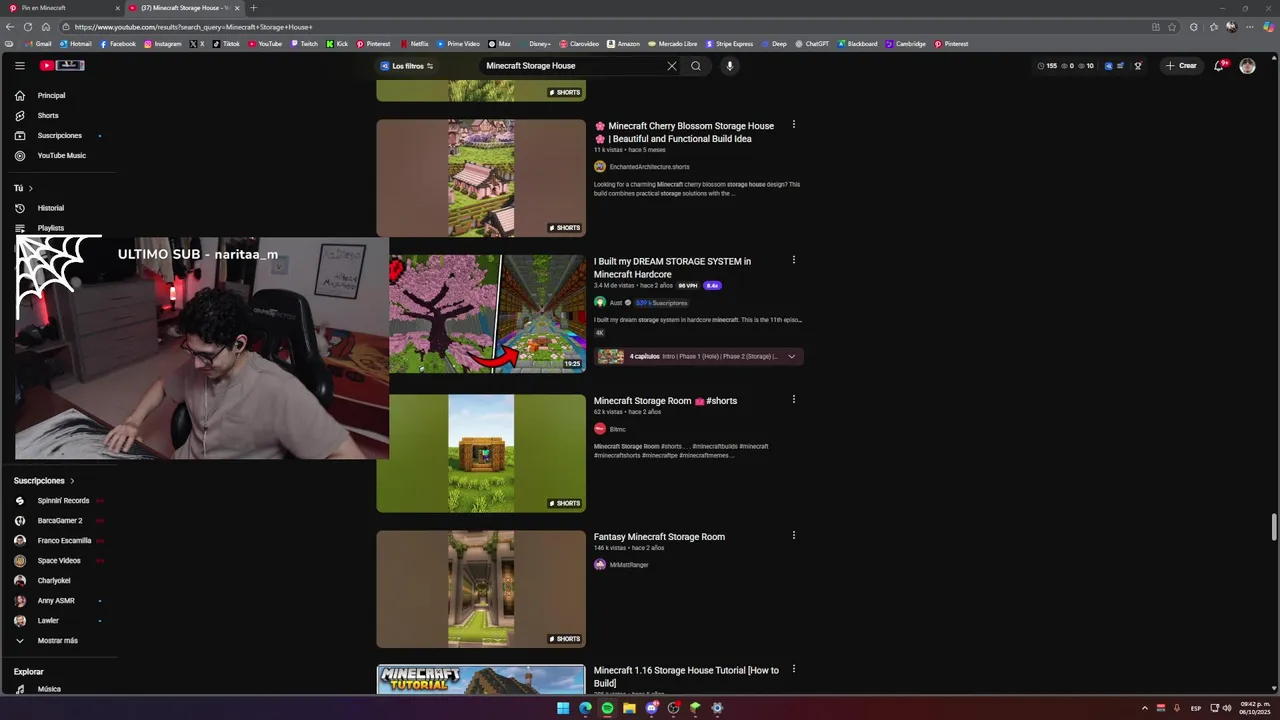Expand the Suscripciones list header chevron
1280x720 pixels.
[72, 481]
